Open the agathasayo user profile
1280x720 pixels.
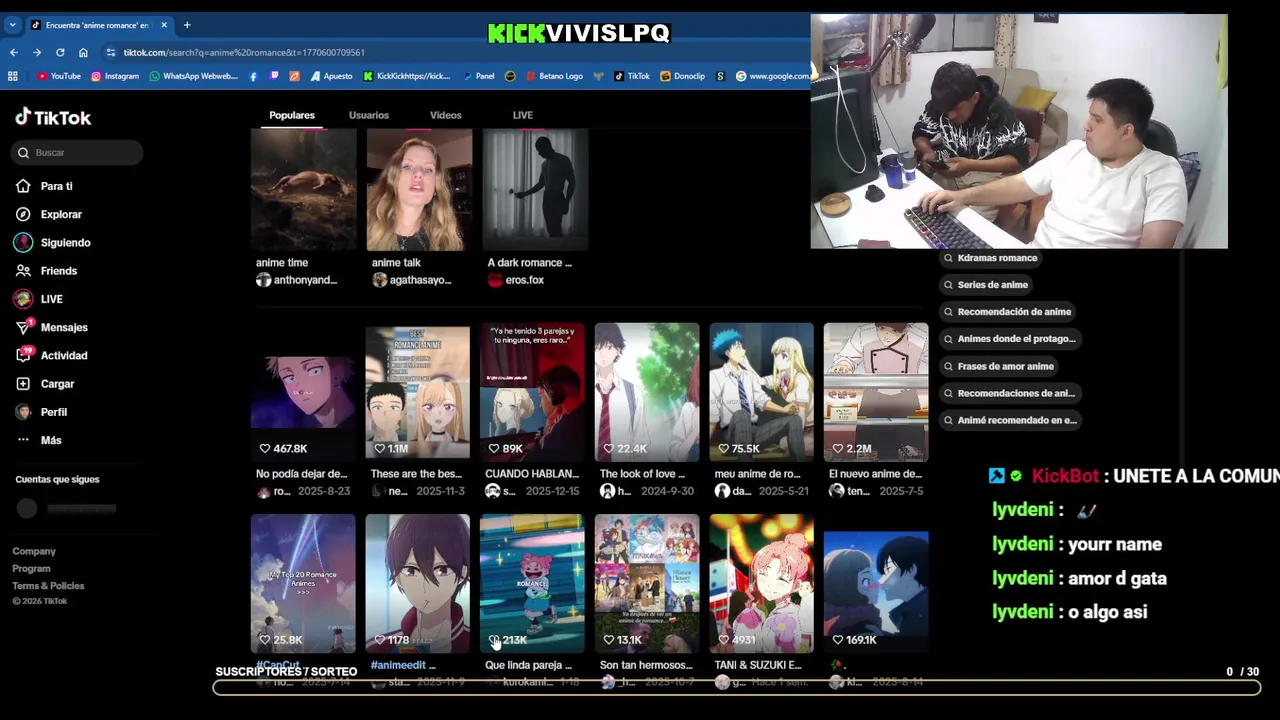coord(412,280)
